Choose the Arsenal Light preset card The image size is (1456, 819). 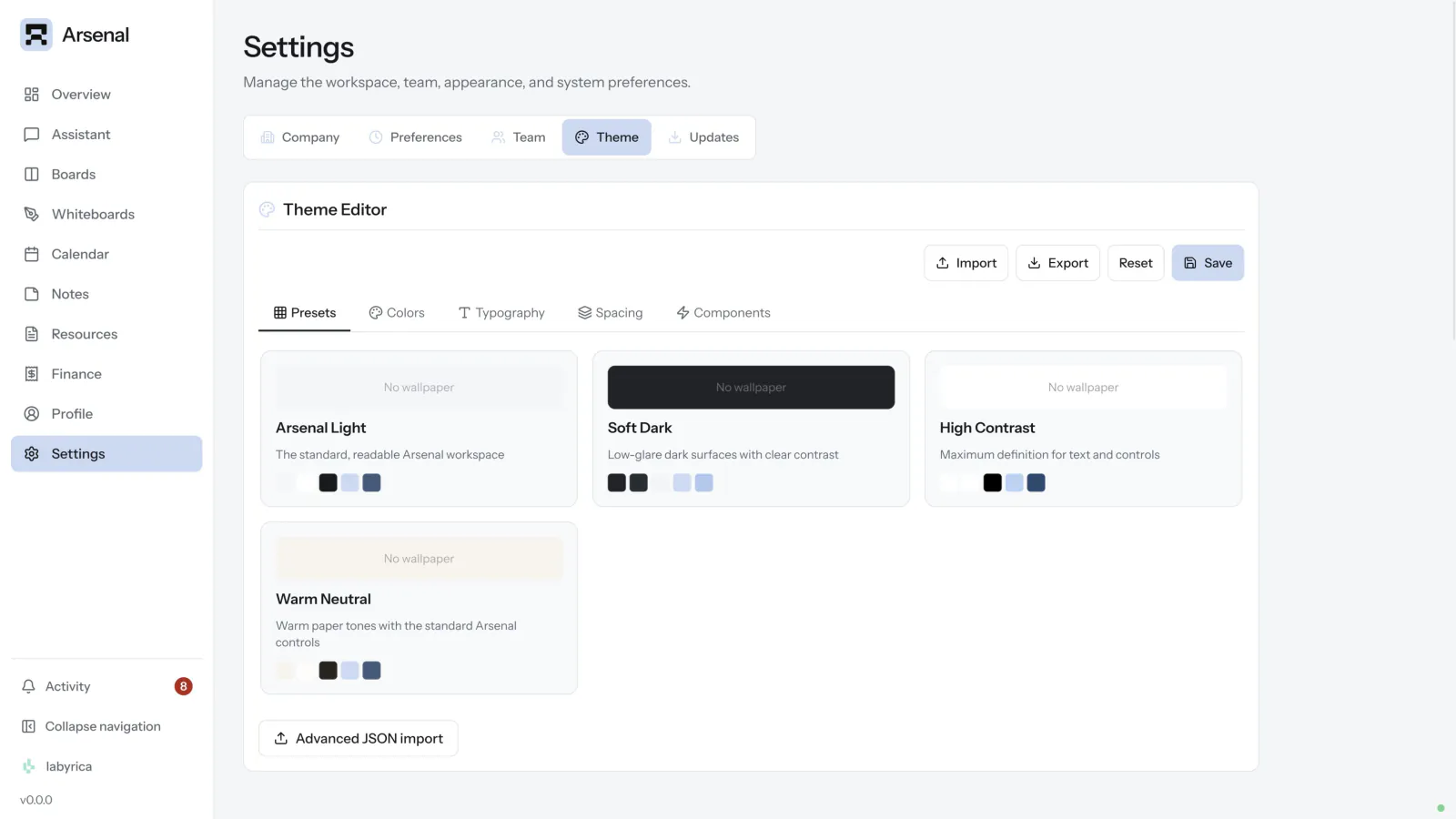tap(419, 429)
